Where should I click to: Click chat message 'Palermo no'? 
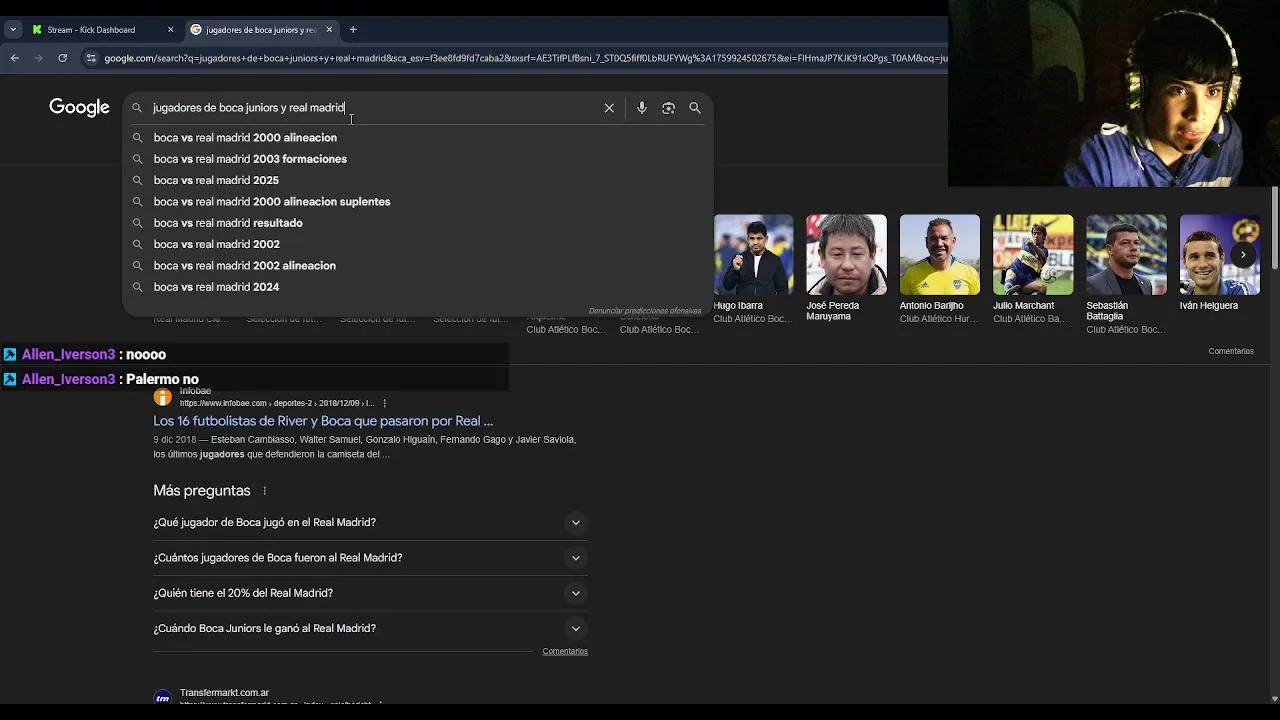pyautogui.click(x=162, y=379)
